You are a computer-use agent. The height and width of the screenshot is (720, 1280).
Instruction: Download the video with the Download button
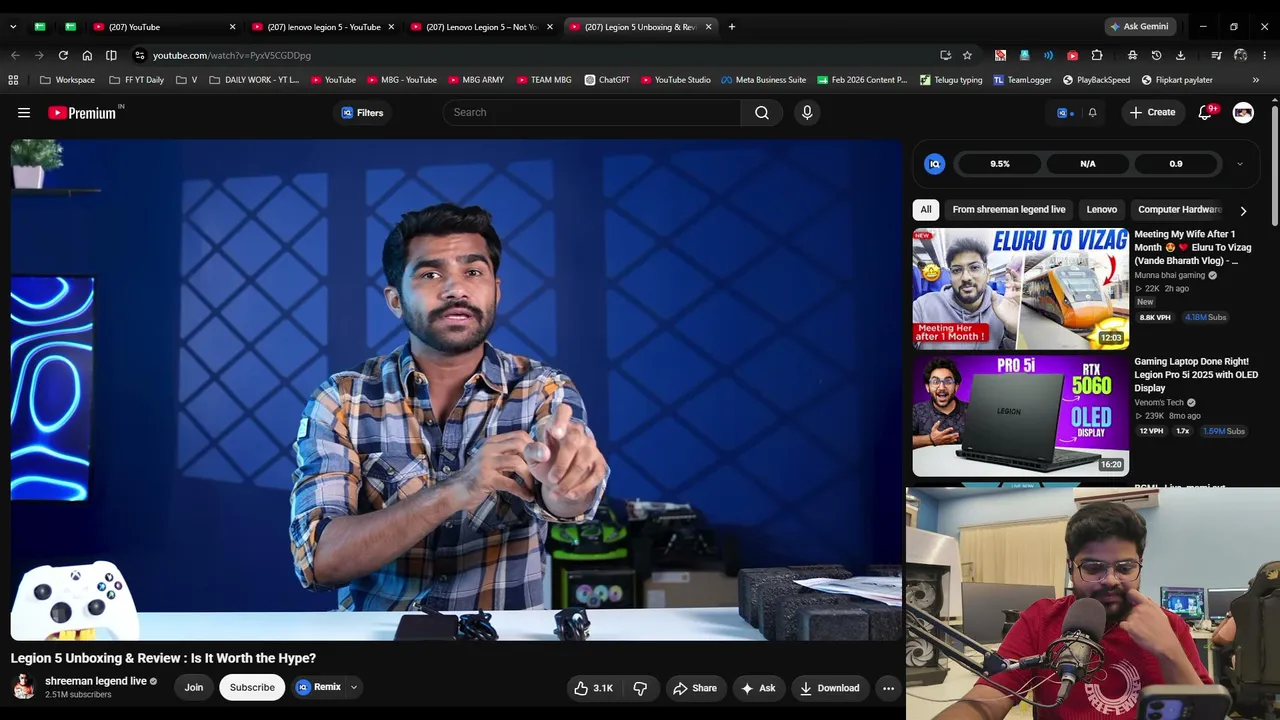click(x=829, y=688)
